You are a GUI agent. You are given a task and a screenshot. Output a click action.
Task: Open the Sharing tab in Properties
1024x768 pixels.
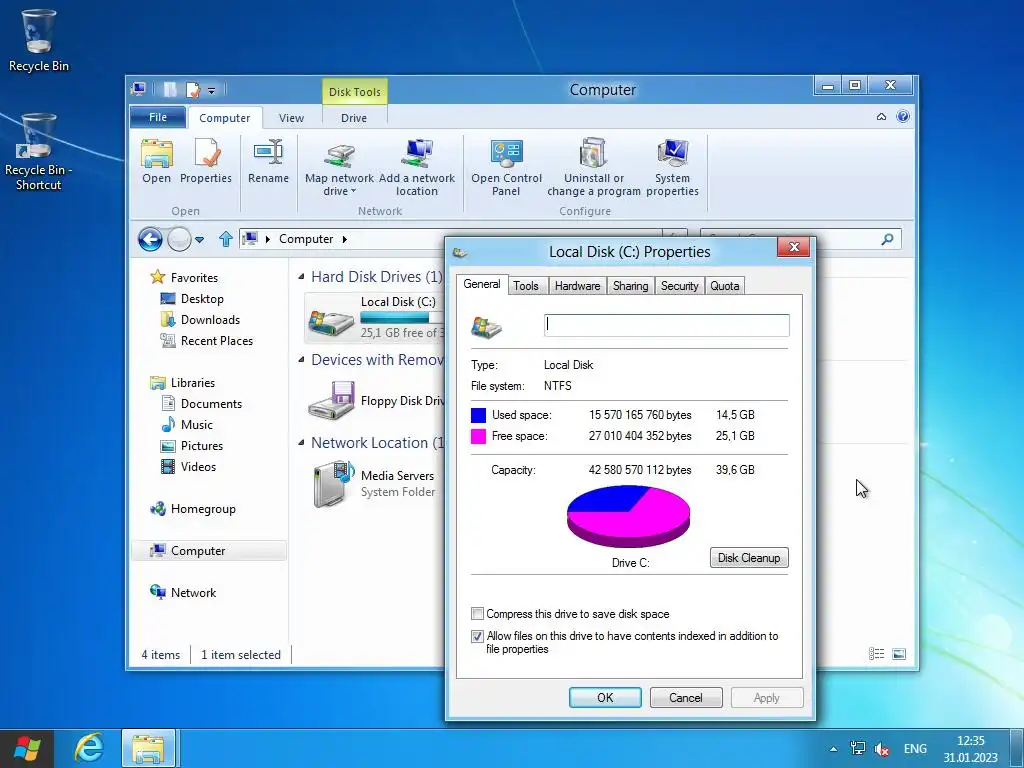click(630, 286)
